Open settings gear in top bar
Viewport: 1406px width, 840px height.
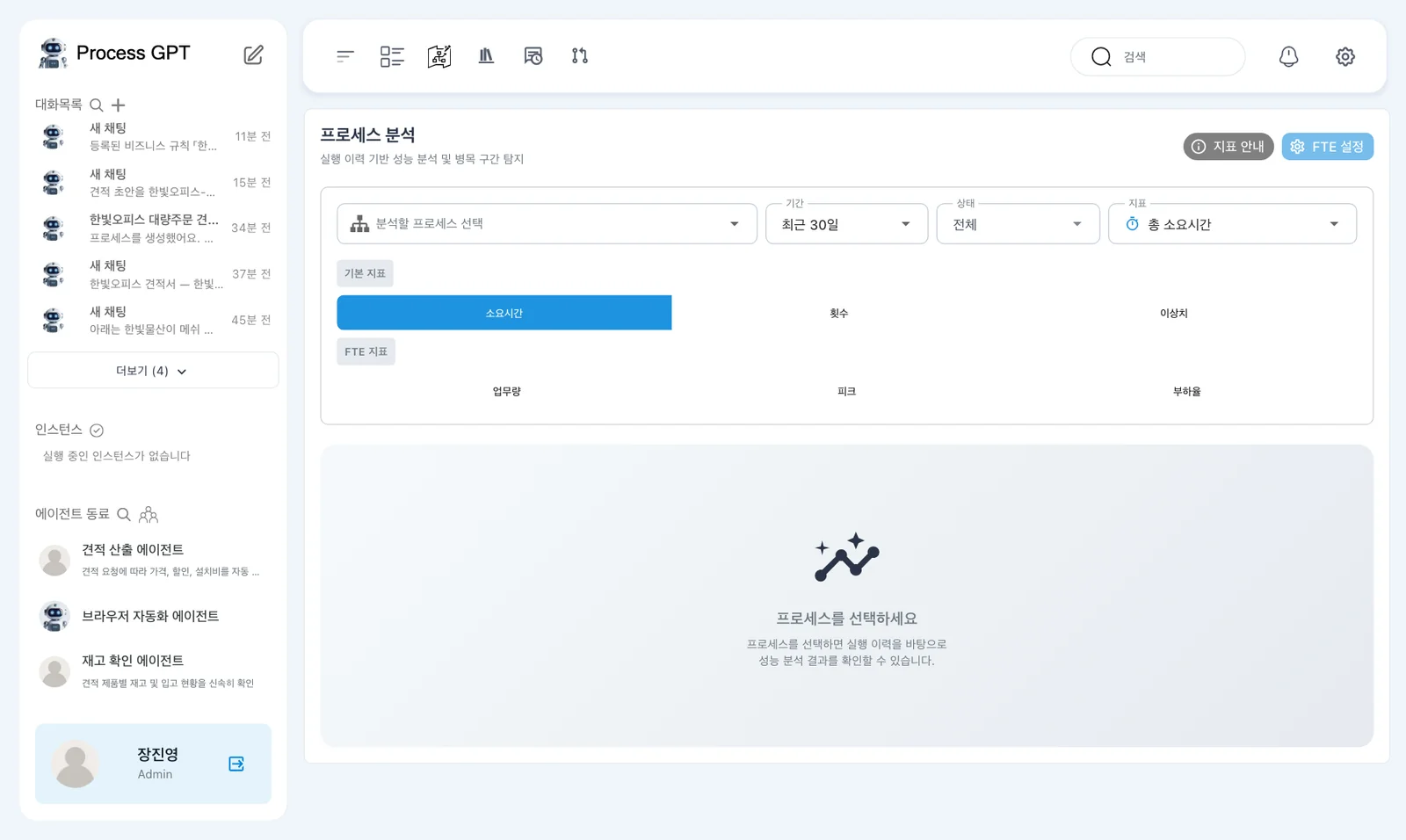[x=1345, y=56]
